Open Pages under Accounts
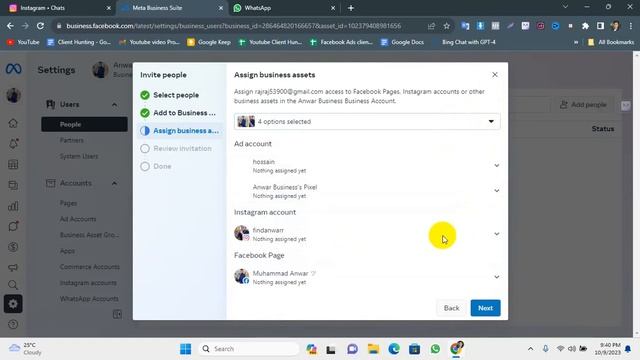The image size is (640, 360). (68, 203)
